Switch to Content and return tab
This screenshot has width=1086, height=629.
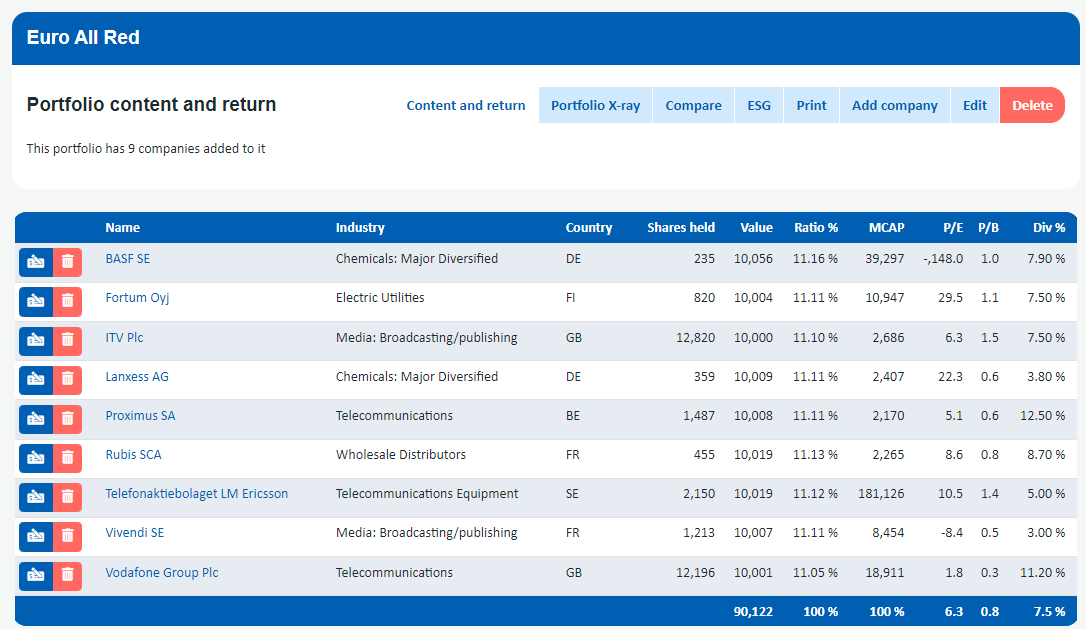(465, 105)
